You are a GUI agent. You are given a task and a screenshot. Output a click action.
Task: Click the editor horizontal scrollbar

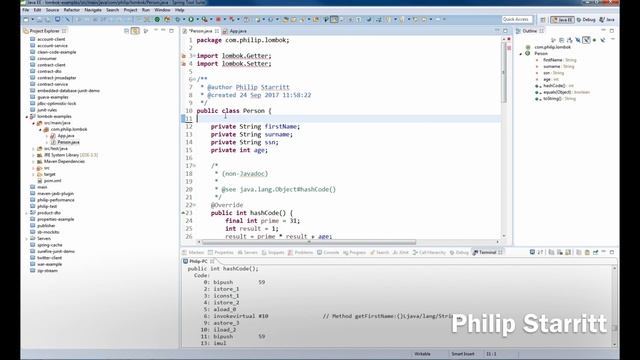[x=309, y=242]
